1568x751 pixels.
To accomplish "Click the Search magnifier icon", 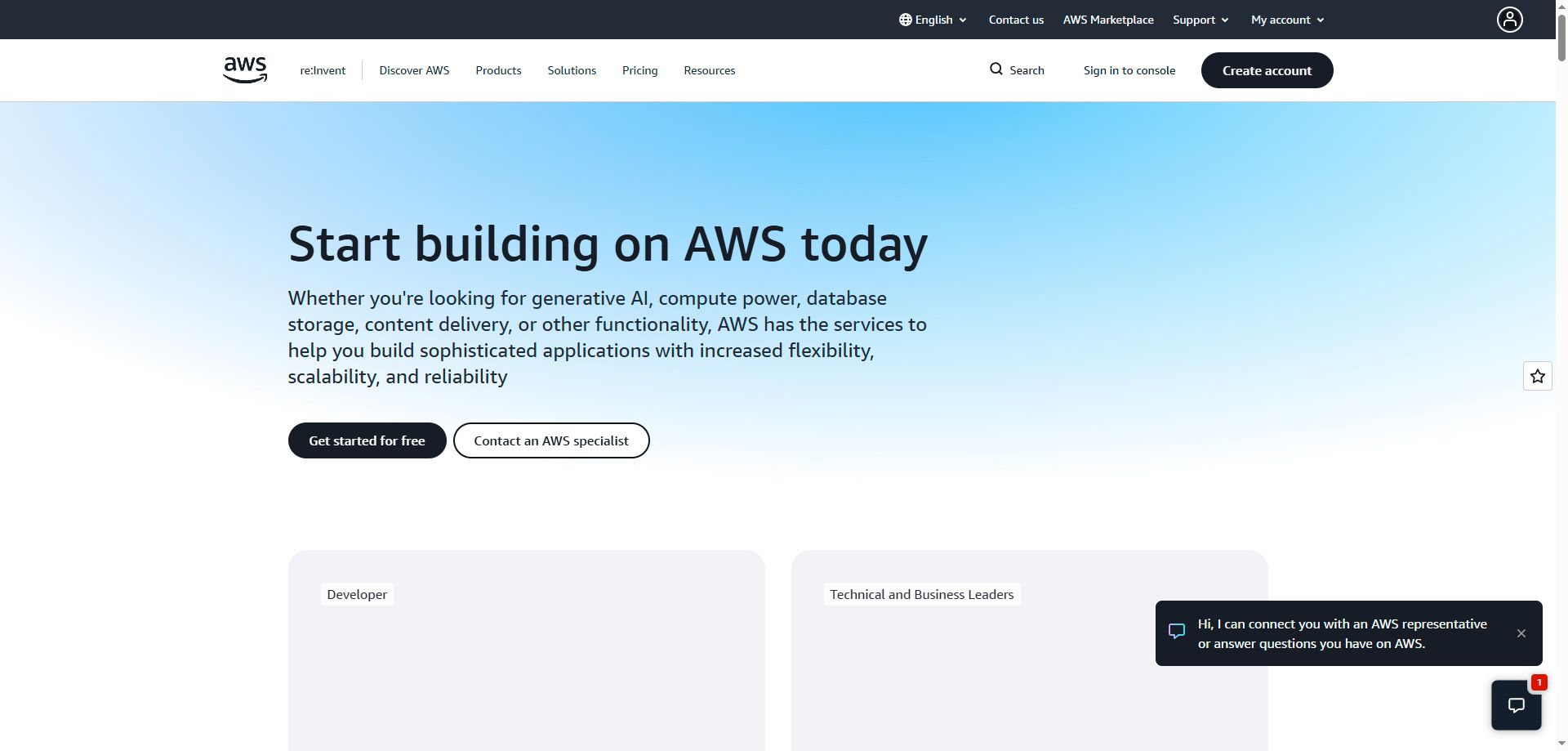I will pyautogui.click(x=996, y=69).
